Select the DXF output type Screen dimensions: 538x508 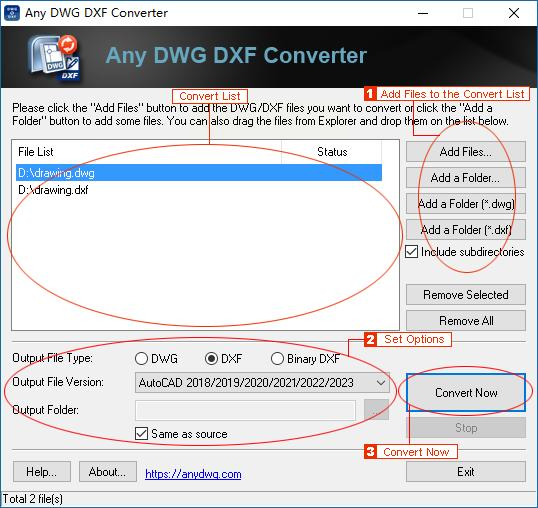click(x=211, y=359)
